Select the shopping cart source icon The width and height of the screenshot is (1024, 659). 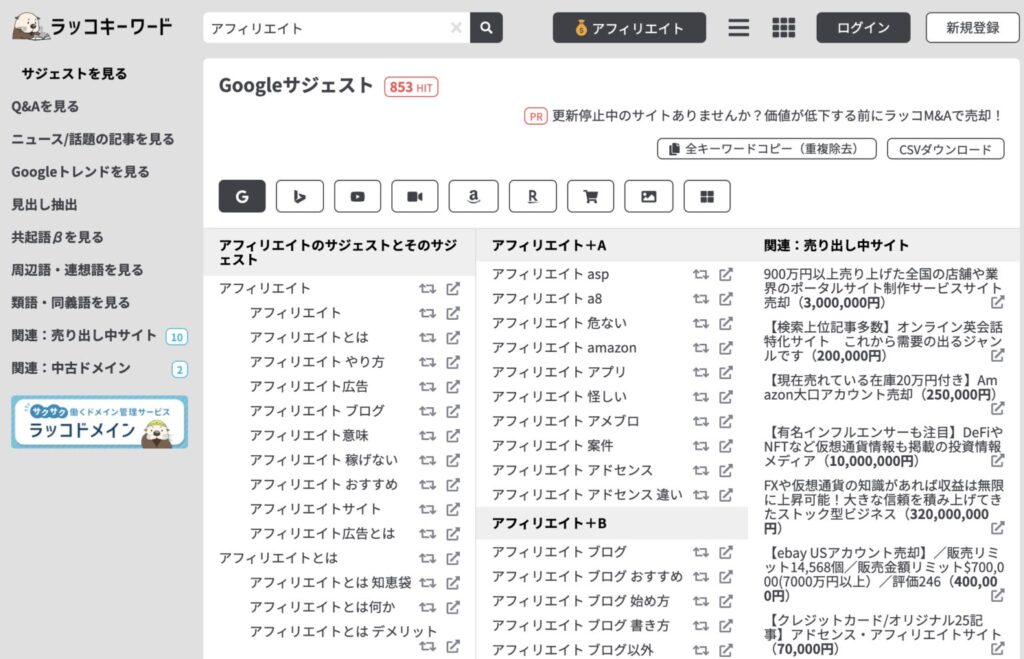point(590,196)
